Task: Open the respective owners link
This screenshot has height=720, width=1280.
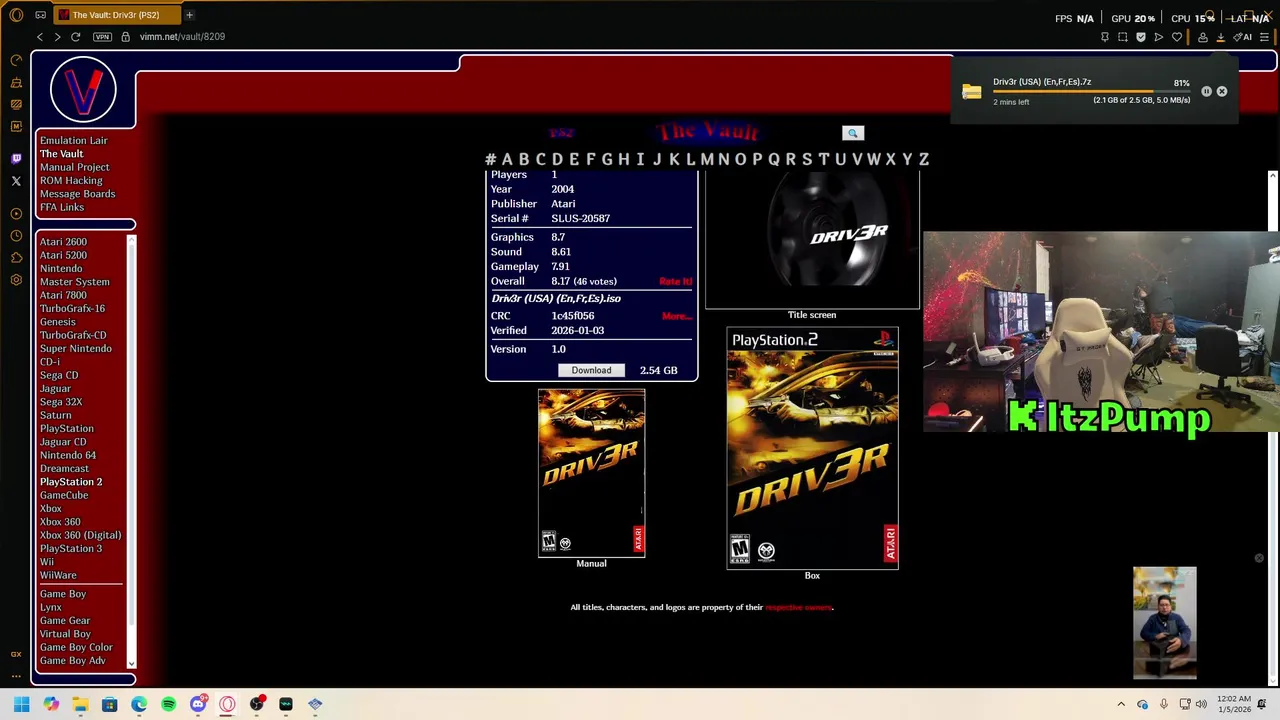Action: tap(798, 607)
